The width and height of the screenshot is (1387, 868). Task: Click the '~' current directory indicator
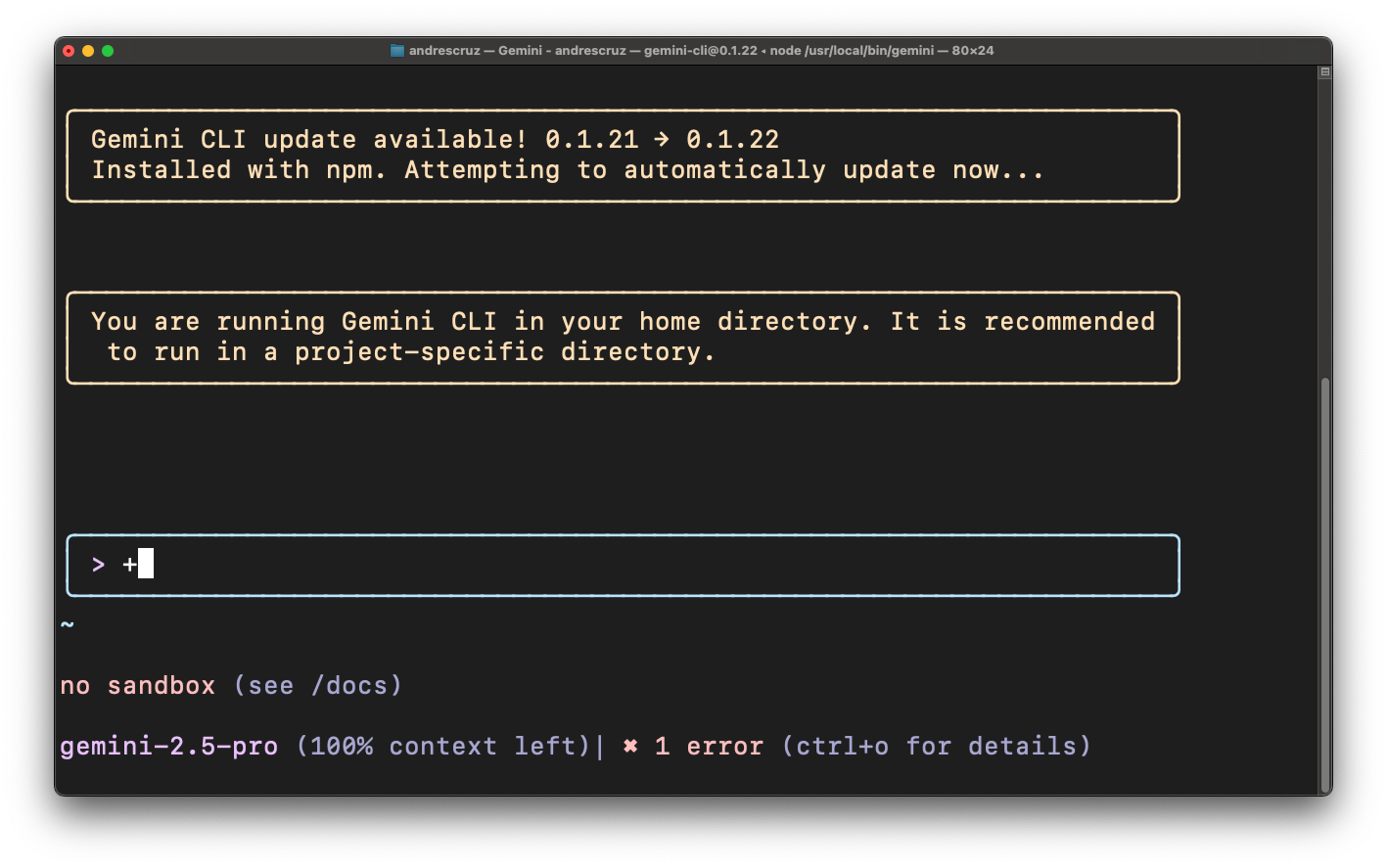coord(68,624)
